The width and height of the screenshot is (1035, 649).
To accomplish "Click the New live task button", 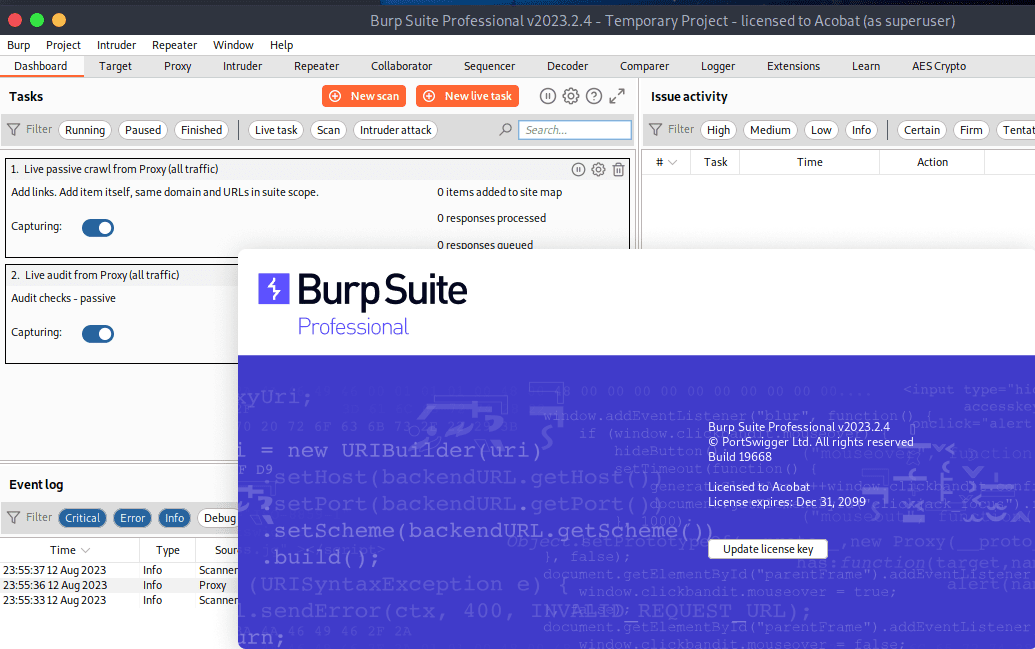I will point(468,96).
